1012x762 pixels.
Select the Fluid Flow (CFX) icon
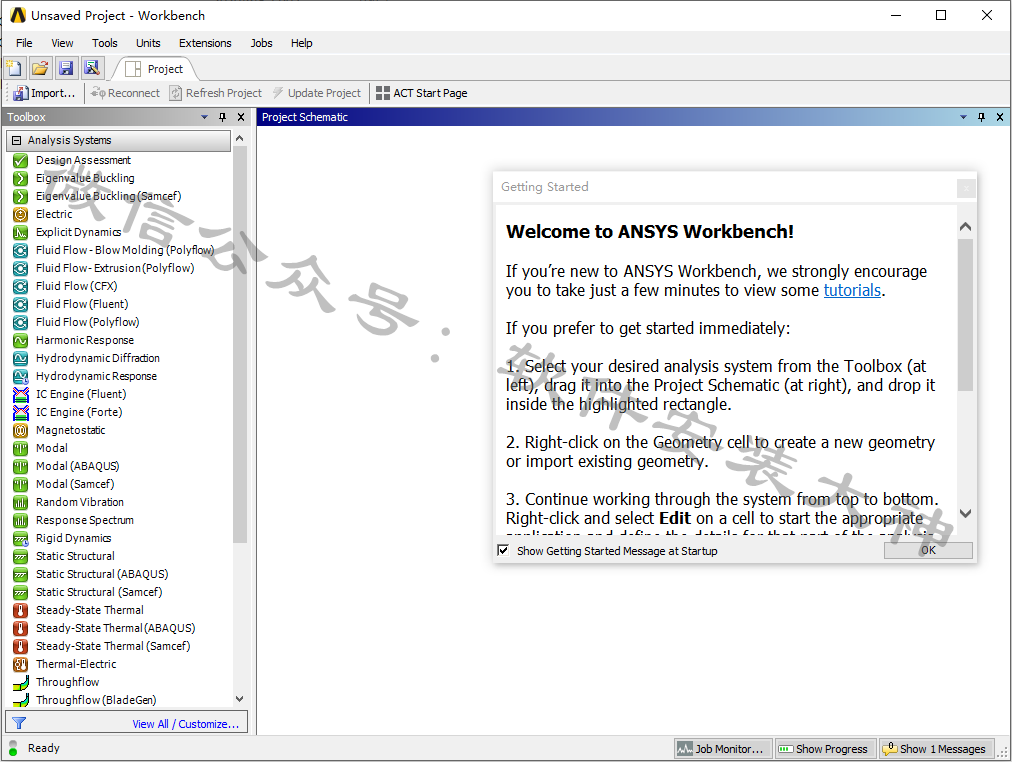click(x=21, y=286)
